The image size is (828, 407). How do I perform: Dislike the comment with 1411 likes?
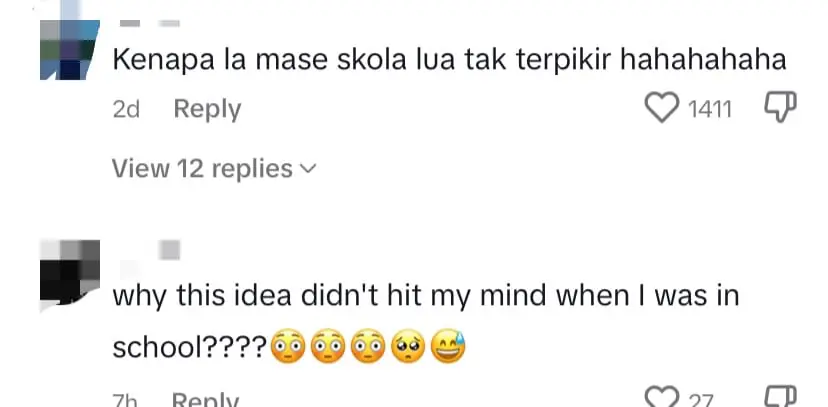pyautogui.click(x=780, y=108)
